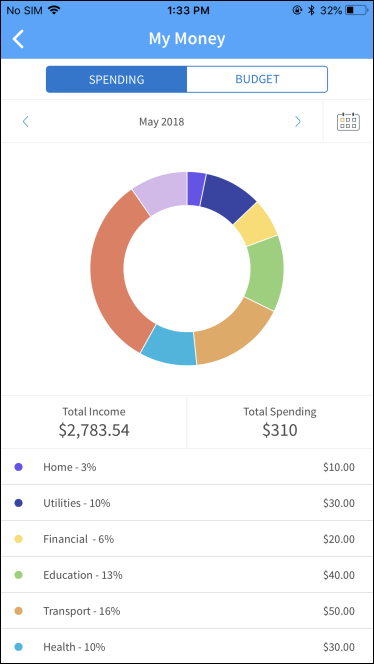Tap the Wi-Fi icon in status bar
Image resolution: width=374 pixels, height=664 pixels.
53,10
